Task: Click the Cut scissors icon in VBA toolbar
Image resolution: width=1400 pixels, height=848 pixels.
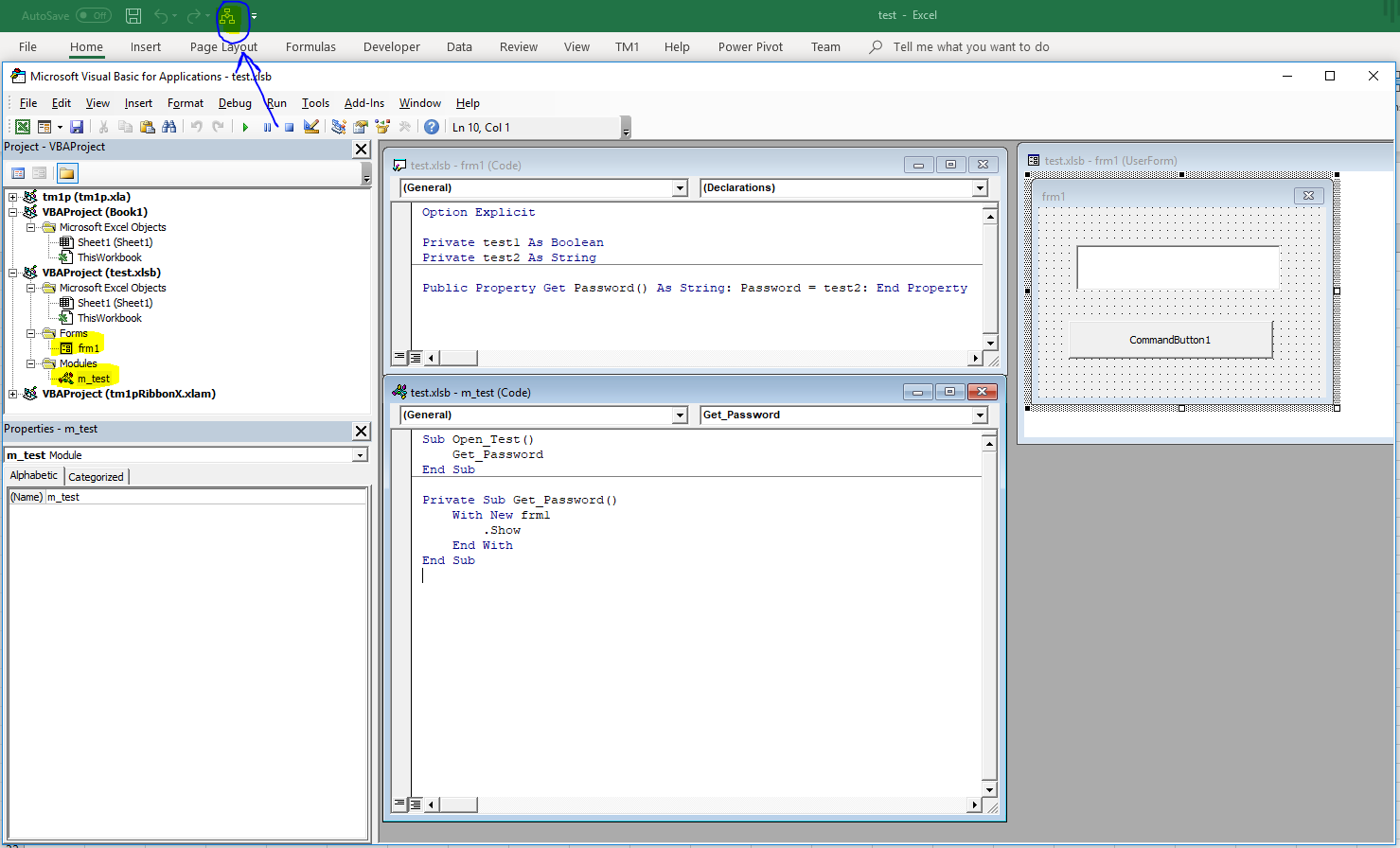Action: tap(103, 127)
